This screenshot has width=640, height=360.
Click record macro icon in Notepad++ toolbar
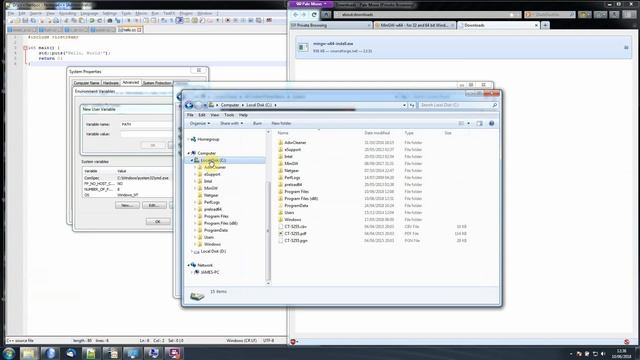tap(228, 20)
